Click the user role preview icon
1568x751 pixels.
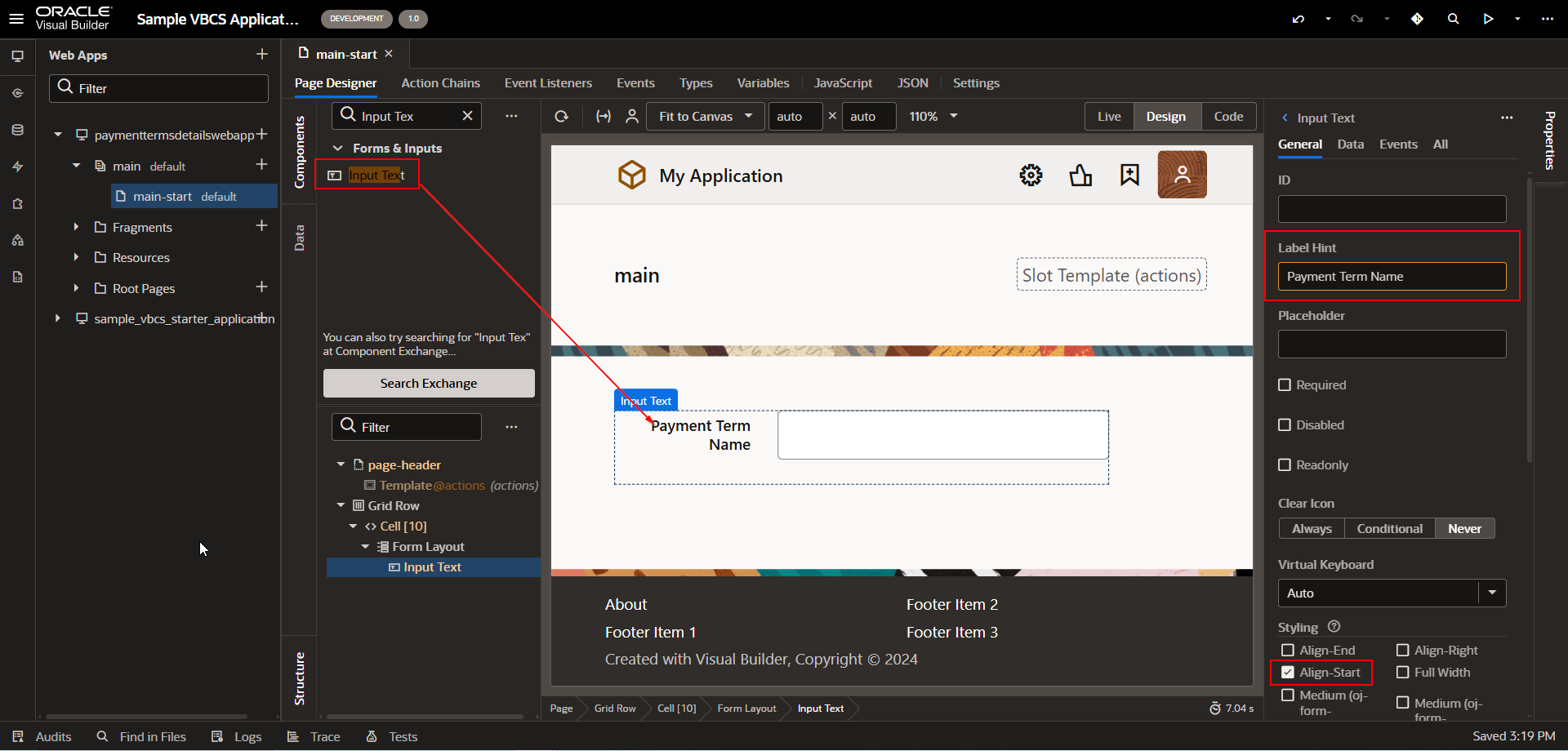(632, 117)
